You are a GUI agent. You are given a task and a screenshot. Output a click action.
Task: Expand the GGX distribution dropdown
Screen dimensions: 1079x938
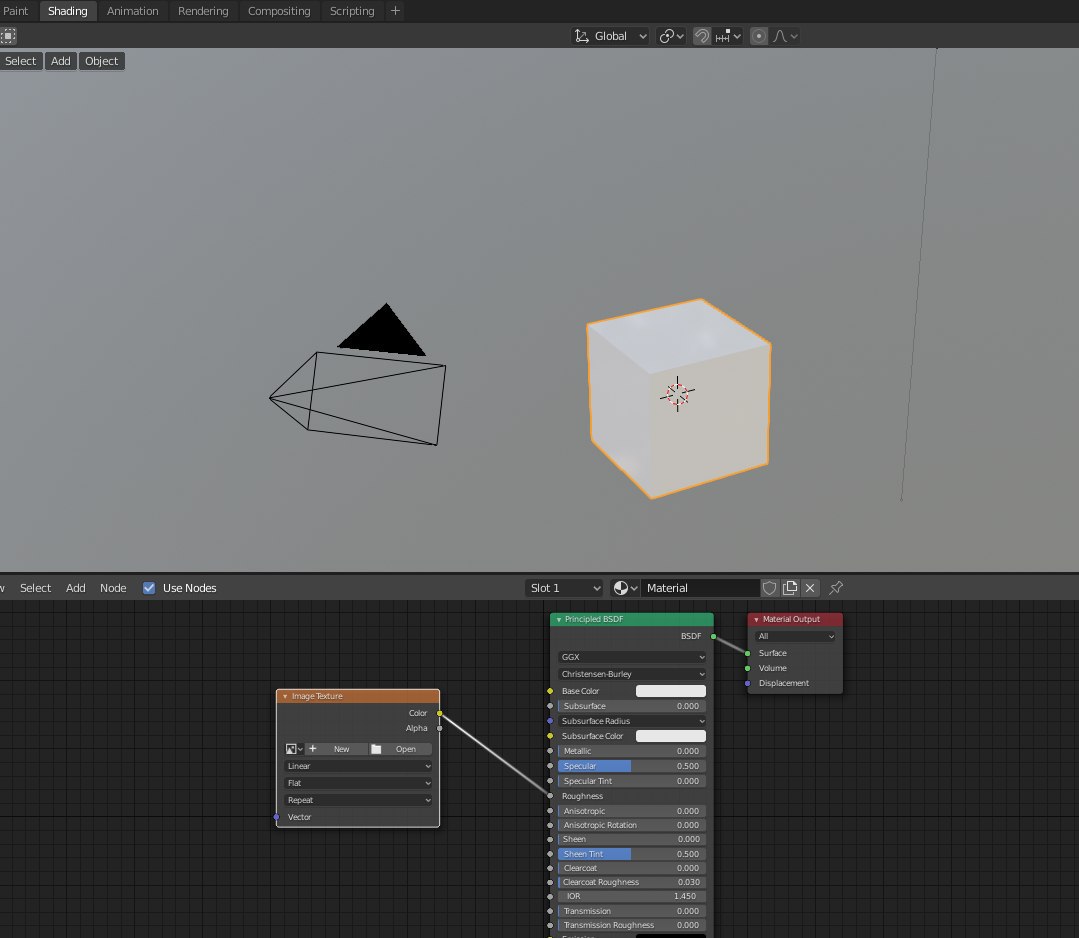pyautogui.click(x=632, y=657)
